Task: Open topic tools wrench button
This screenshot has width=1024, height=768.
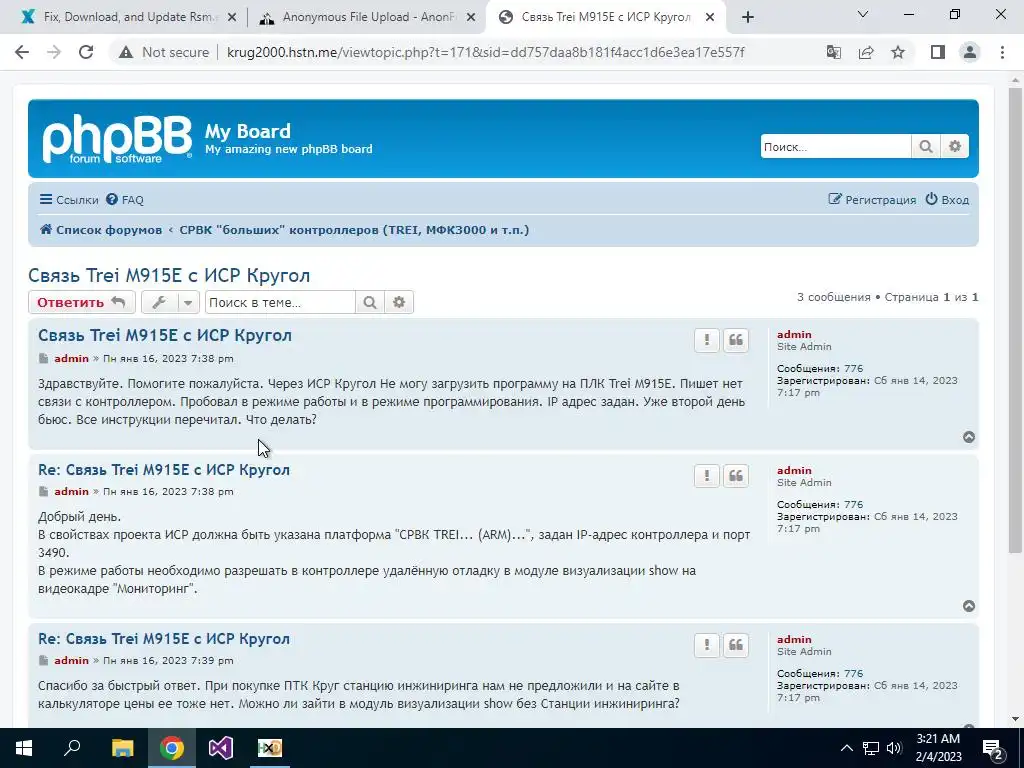Action: coord(159,302)
